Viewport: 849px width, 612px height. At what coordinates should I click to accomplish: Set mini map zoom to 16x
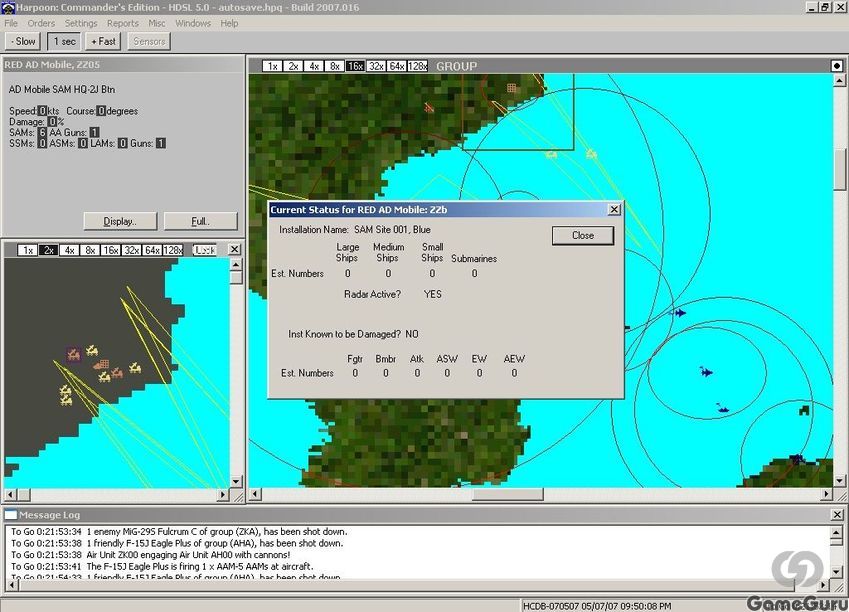point(110,250)
